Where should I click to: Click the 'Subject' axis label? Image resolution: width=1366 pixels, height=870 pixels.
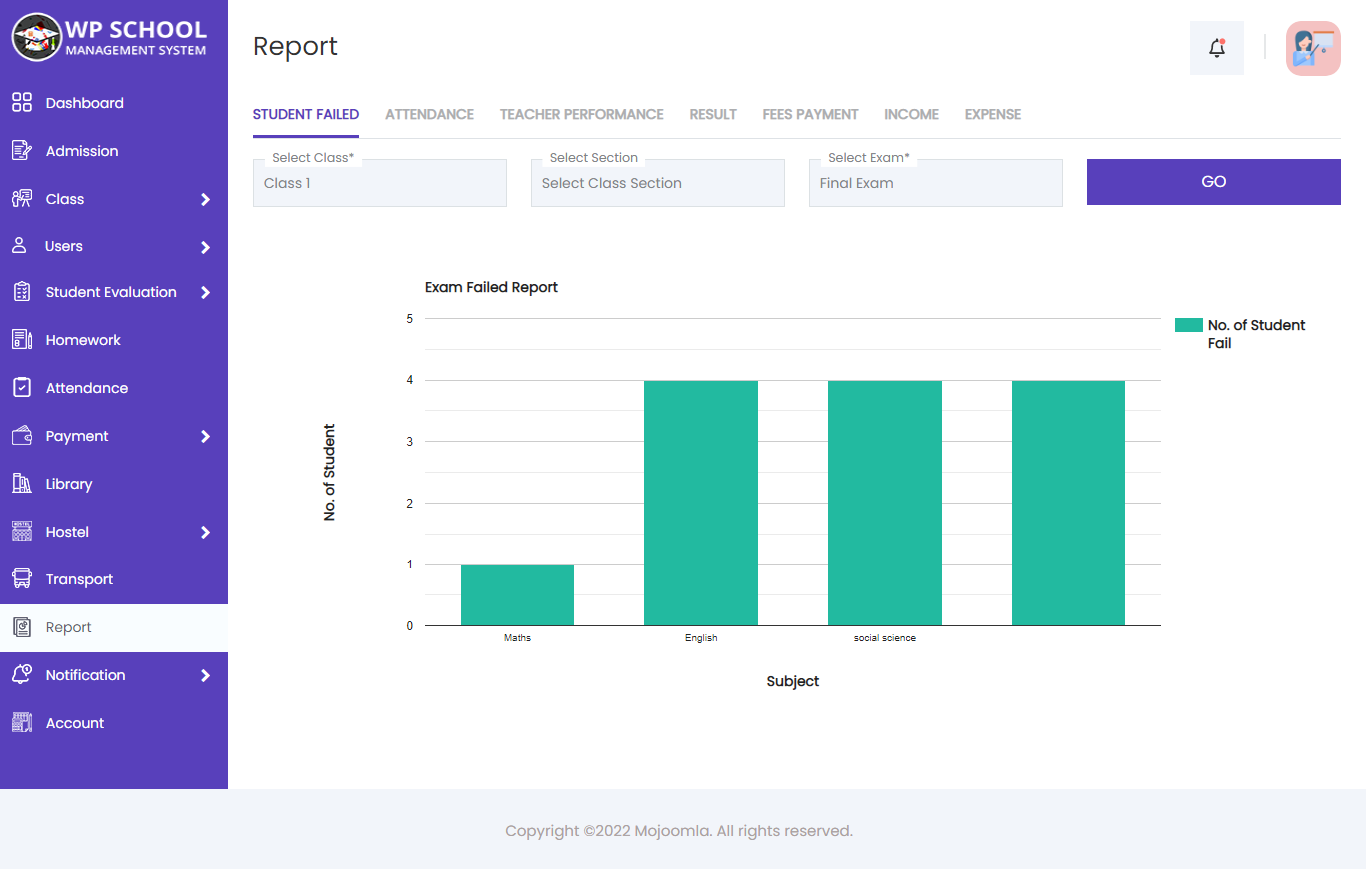pyautogui.click(x=793, y=681)
